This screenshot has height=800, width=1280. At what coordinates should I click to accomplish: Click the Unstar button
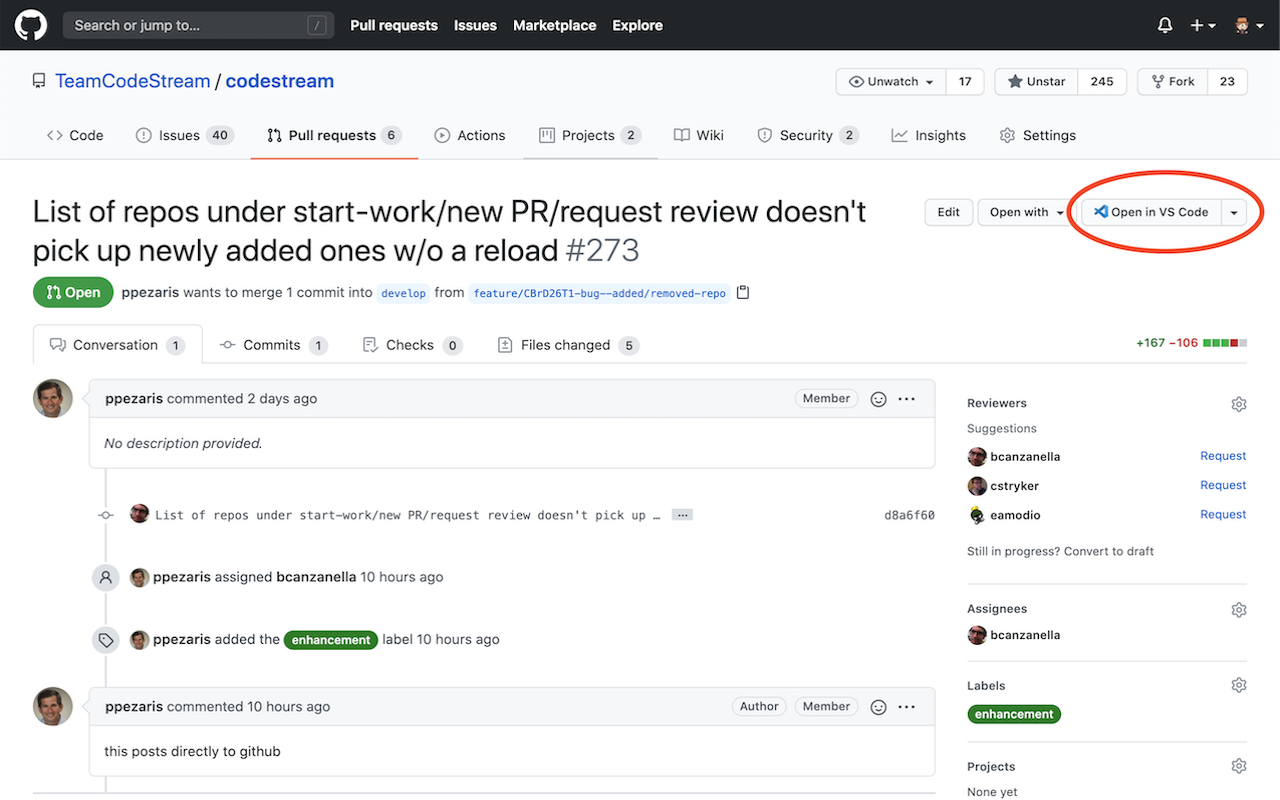[1036, 81]
